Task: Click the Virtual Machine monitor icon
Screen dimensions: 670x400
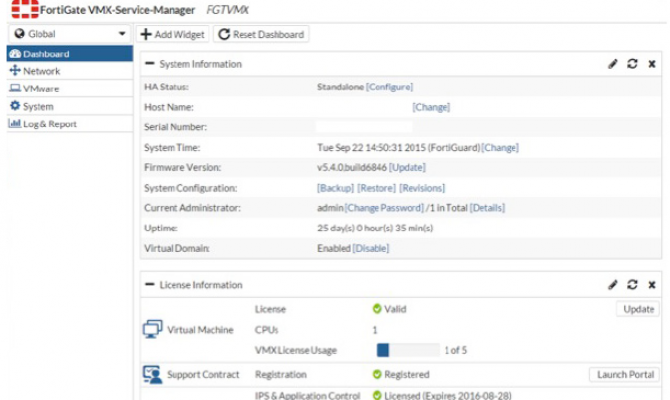Action: coord(152,329)
